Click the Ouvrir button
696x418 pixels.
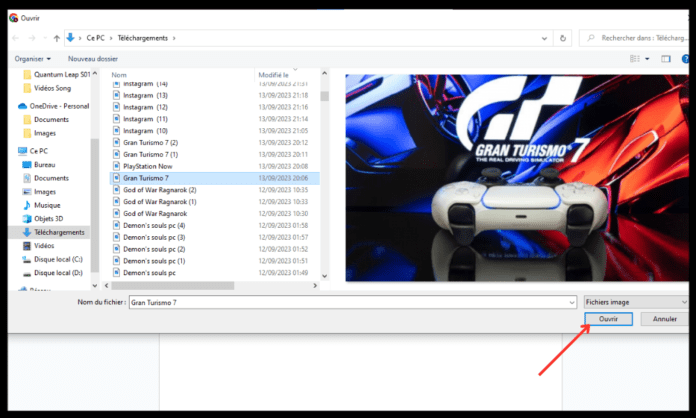click(x=609, y=319)
